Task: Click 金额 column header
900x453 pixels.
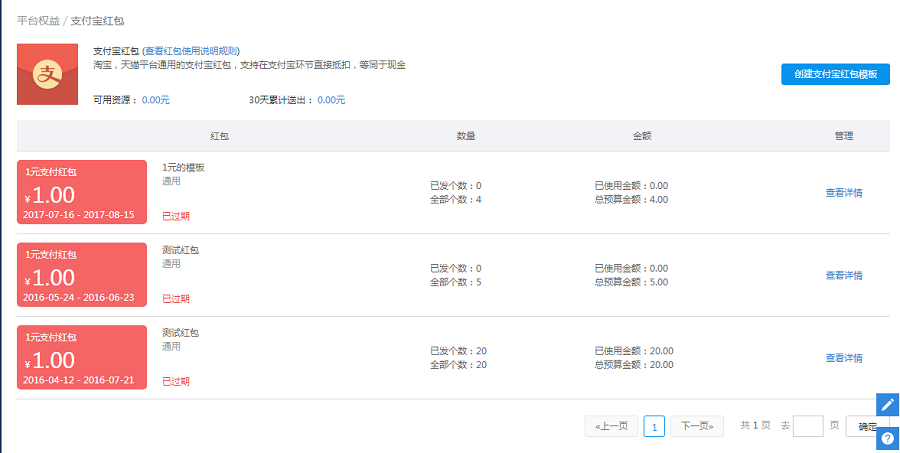Action: pyautogui.click(x=642, y=136)
